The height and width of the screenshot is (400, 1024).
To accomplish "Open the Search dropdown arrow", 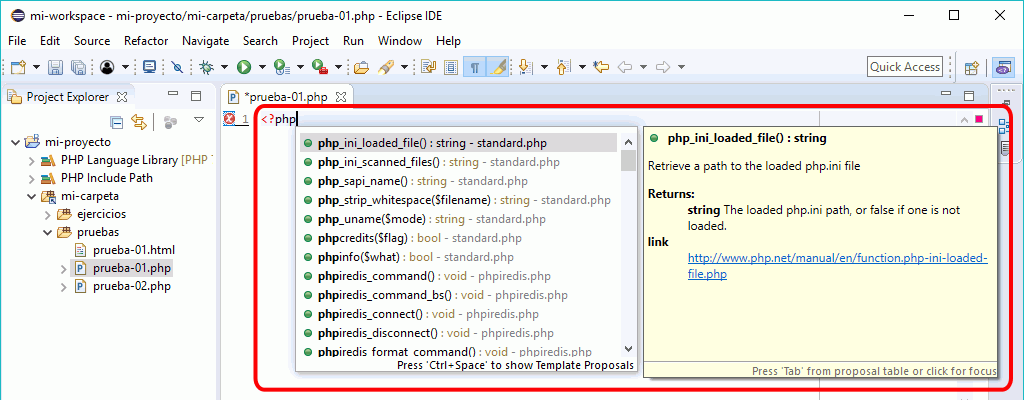I will click(x=404, y=67).
